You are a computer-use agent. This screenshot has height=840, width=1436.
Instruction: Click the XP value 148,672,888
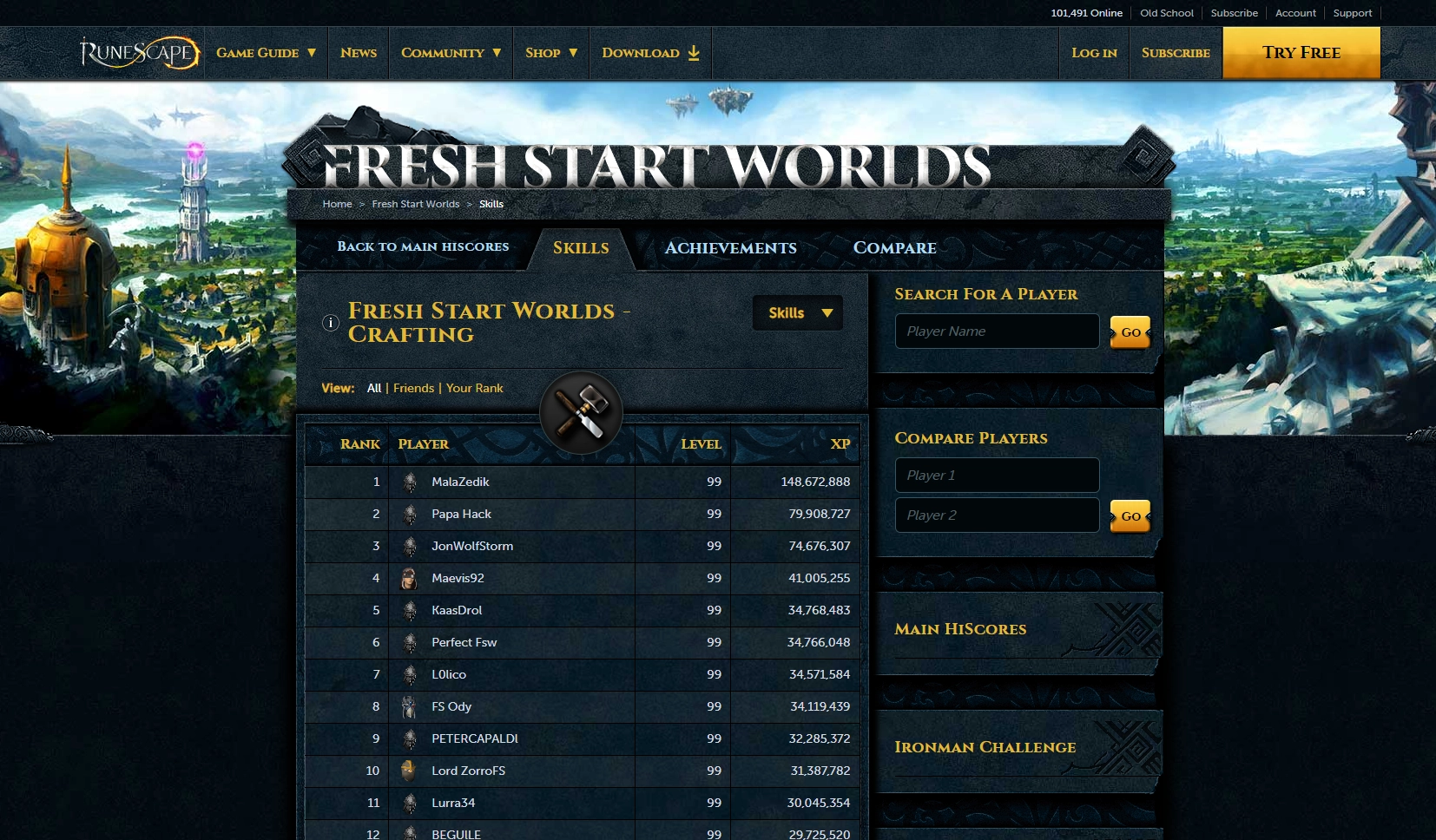click(815, 482)
